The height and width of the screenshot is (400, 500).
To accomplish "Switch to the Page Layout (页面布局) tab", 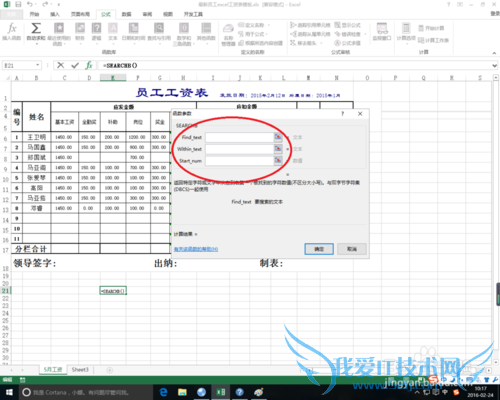I will pyautogui.click(x=80, y=14).
